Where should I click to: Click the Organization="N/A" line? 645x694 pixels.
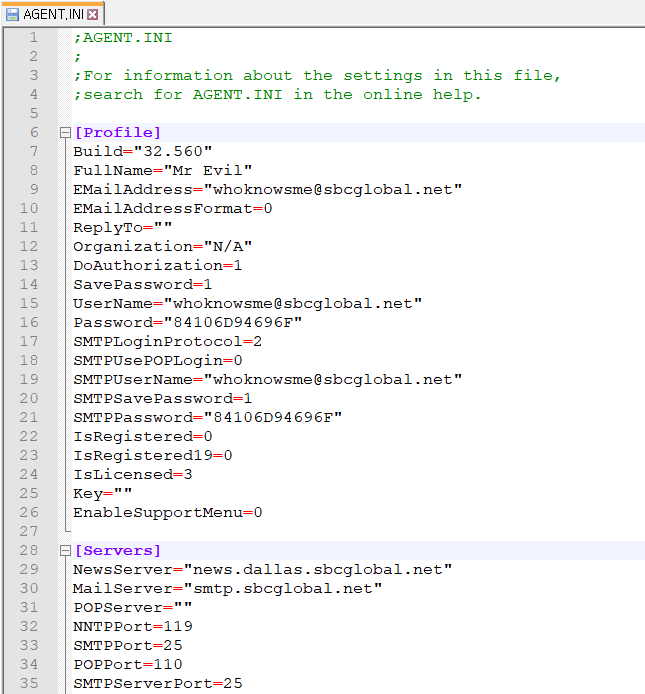click(x=162, y=247)
